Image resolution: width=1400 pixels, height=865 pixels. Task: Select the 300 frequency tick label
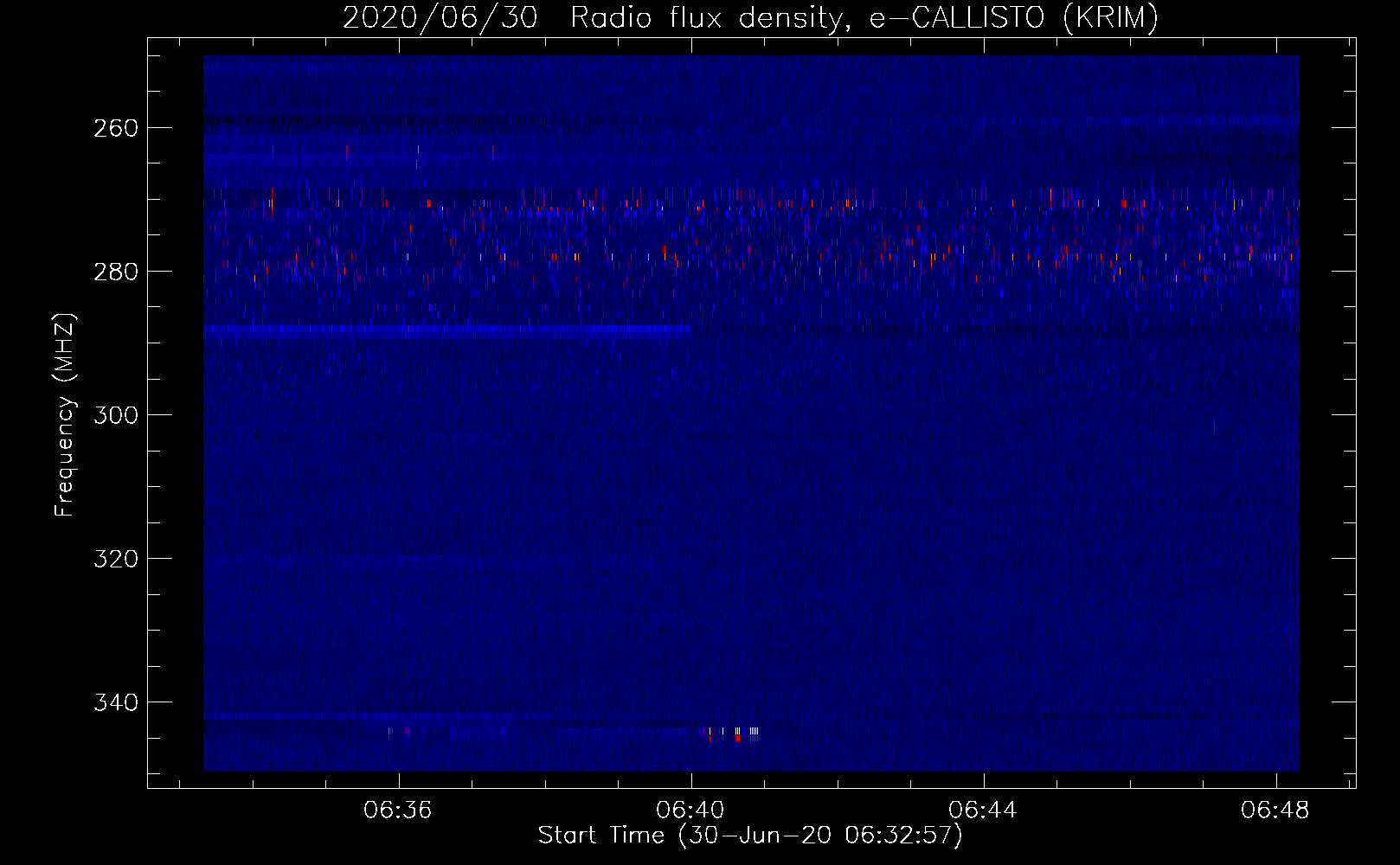(116, 415)
